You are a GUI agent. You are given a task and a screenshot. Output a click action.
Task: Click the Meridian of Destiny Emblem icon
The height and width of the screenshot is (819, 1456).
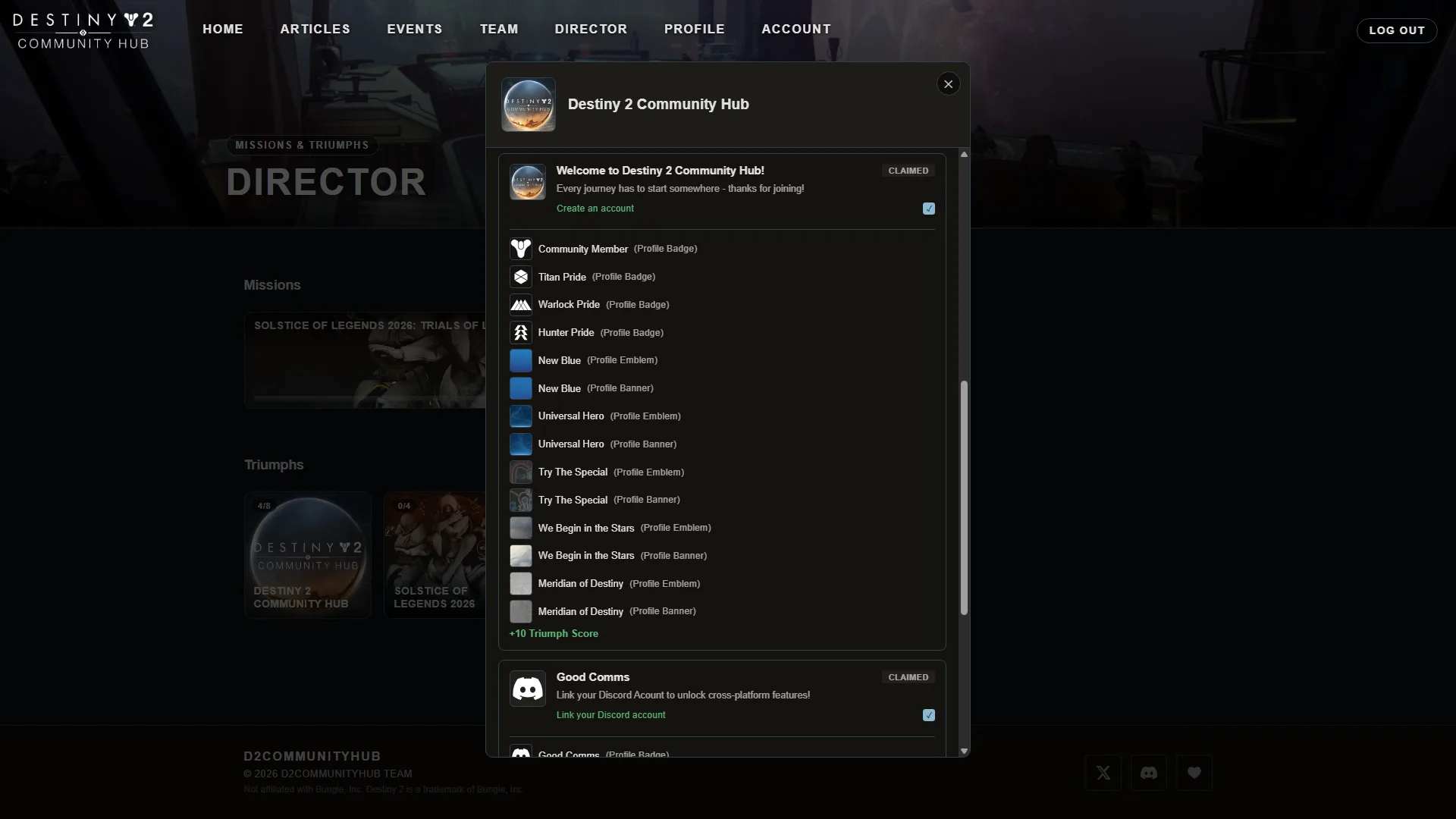pyautogui.click(x=521, y=584)
